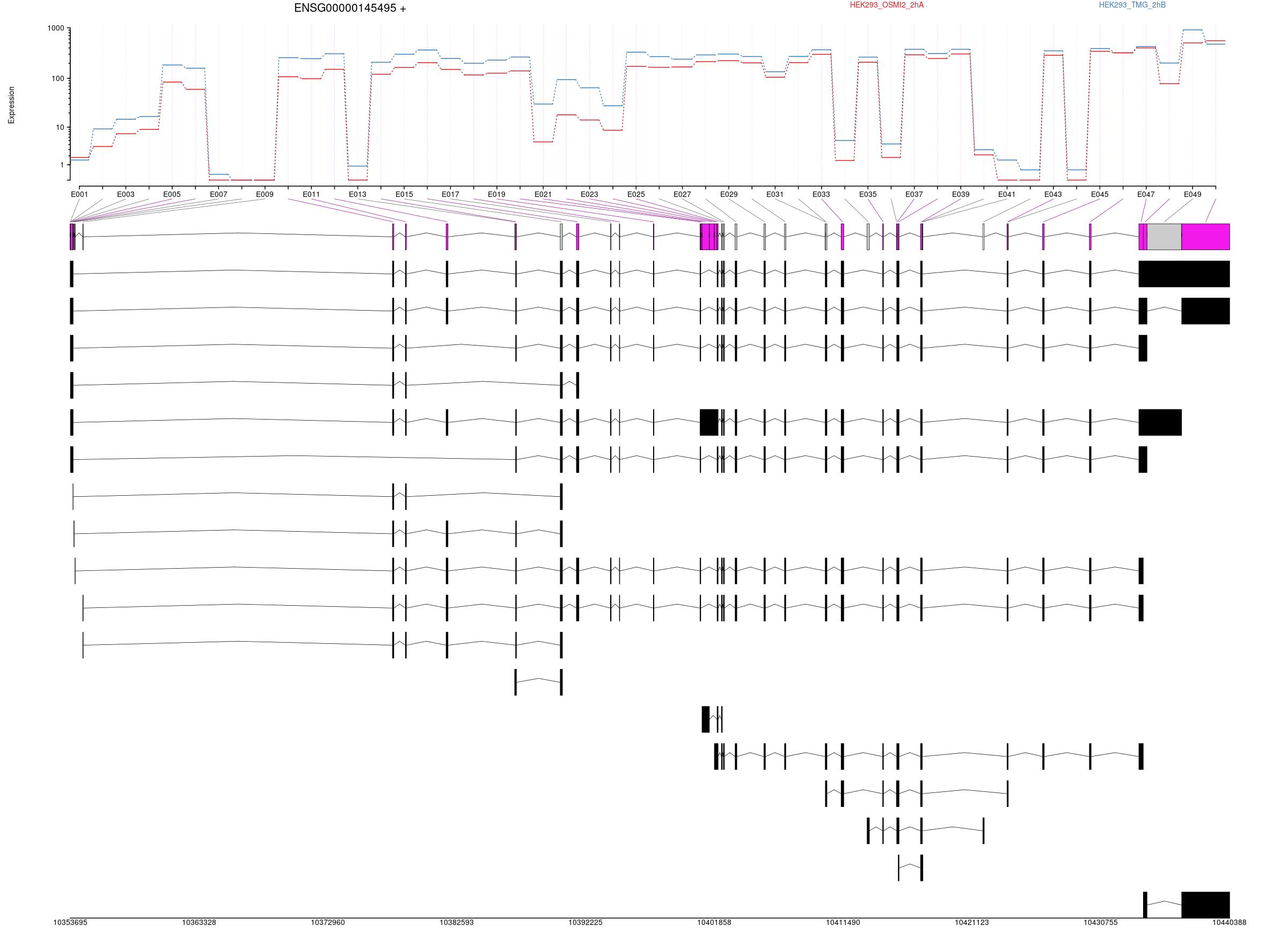Screen dimensions: 1288x933
Task: Click genomic coordinate 10440388 on the axis
Action: pyautogui.click(x=1230, y=923)
